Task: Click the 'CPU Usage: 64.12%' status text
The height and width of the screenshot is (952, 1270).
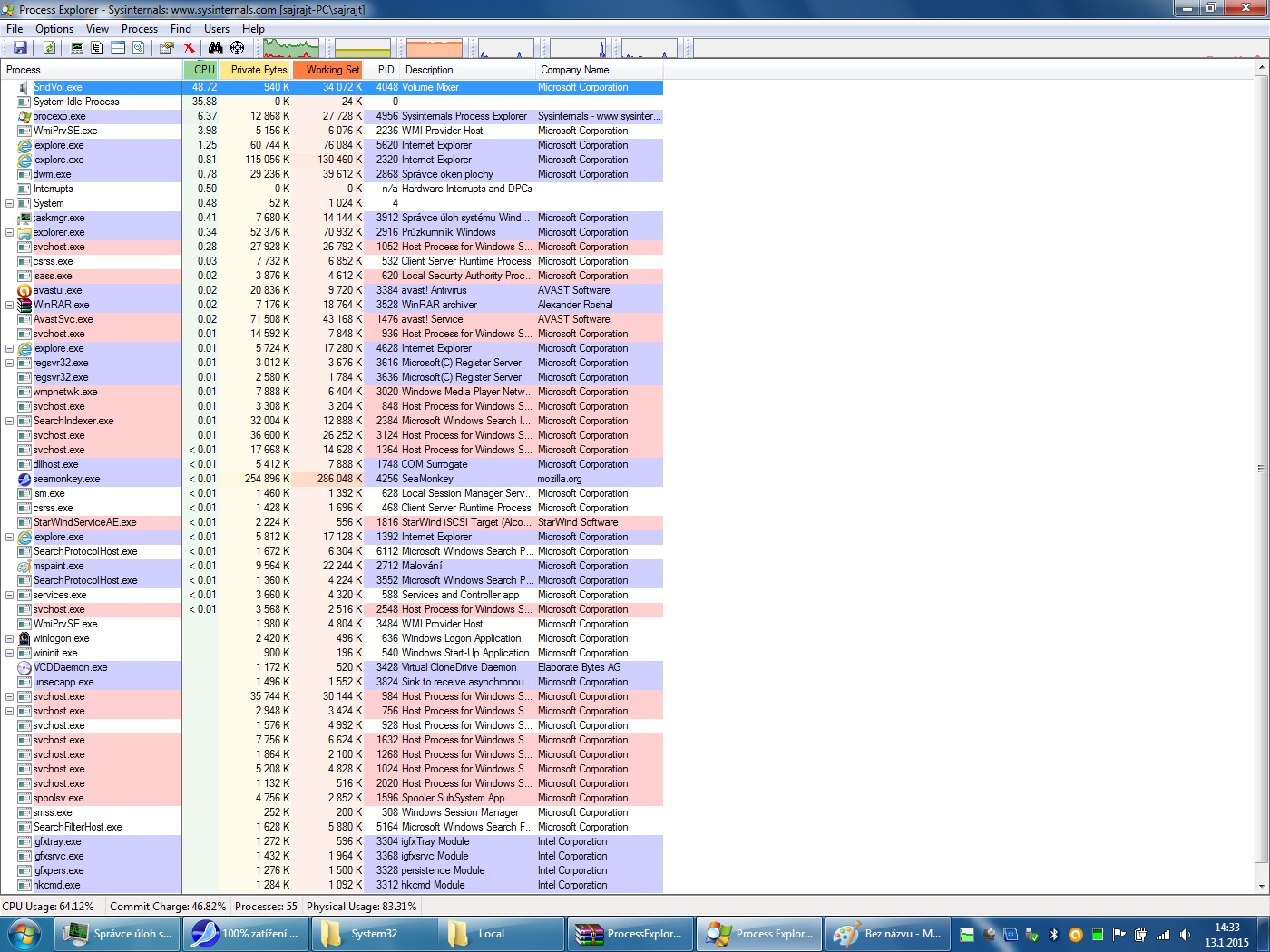Action: pyautogui.click(x=48, y=907)
